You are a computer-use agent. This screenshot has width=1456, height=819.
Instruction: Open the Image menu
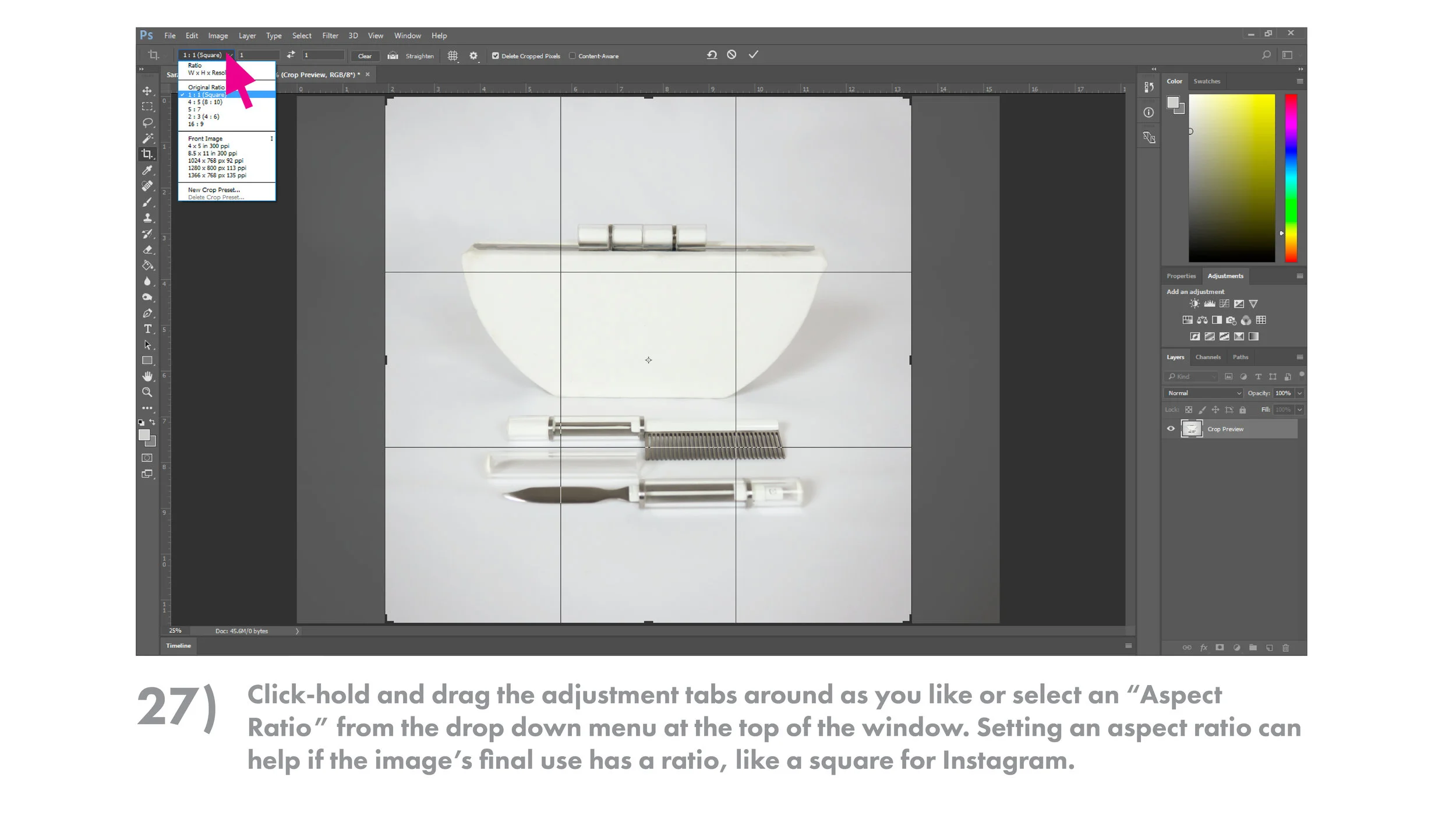[218, 36]
